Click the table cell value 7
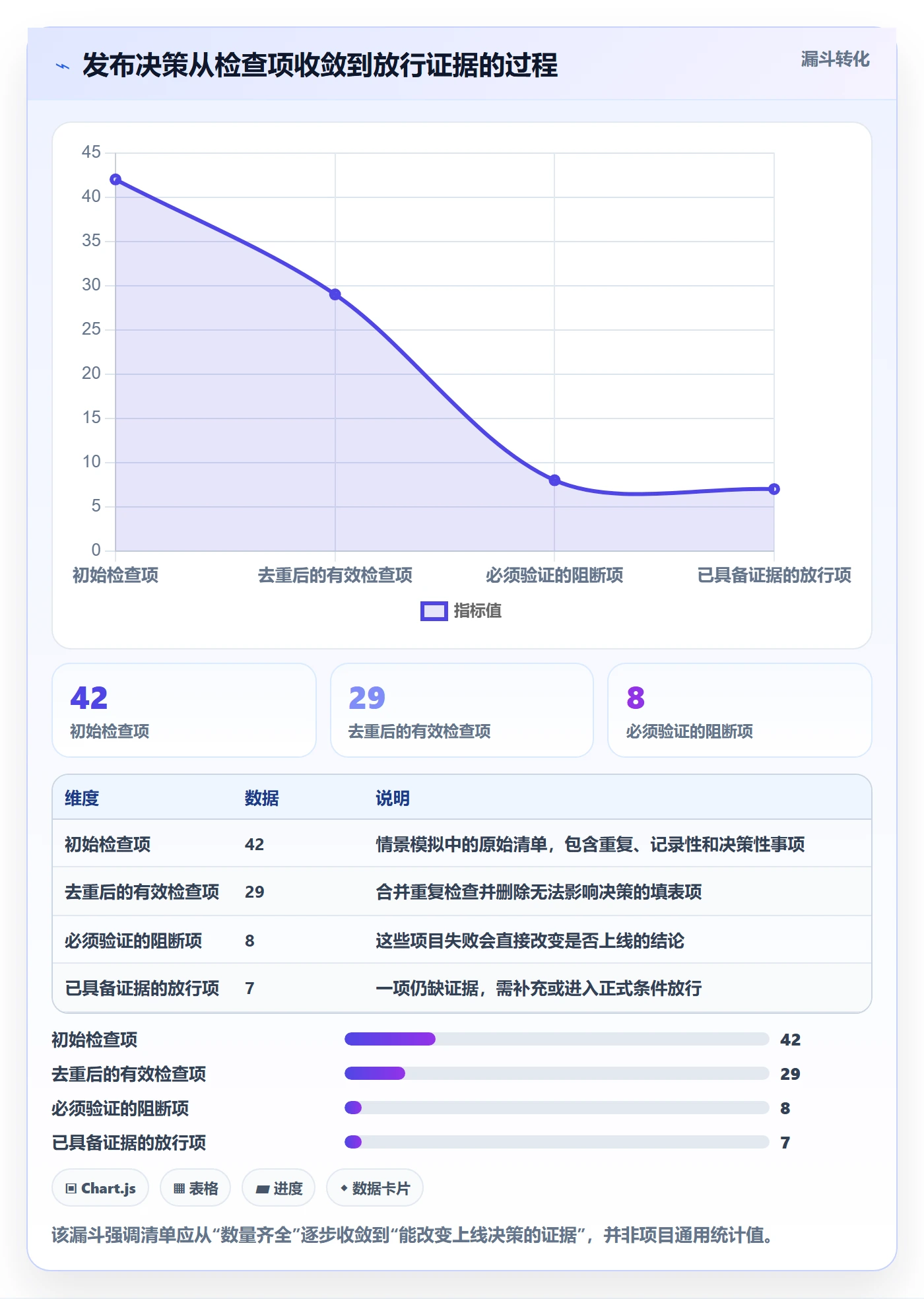Screen dimensions: 924x1299 [249, 988]
